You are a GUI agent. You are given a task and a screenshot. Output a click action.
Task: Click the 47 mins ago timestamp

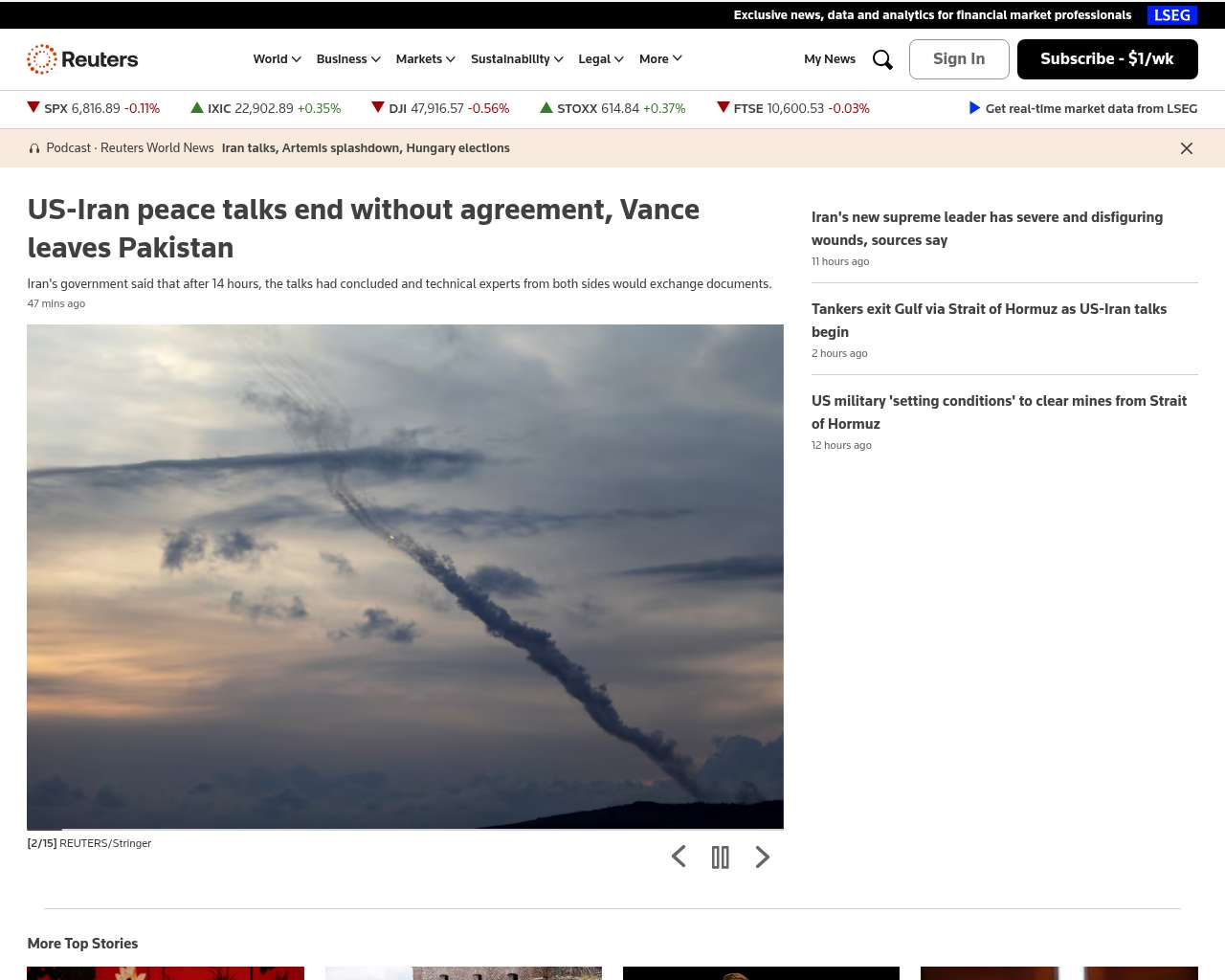[56, 303]
